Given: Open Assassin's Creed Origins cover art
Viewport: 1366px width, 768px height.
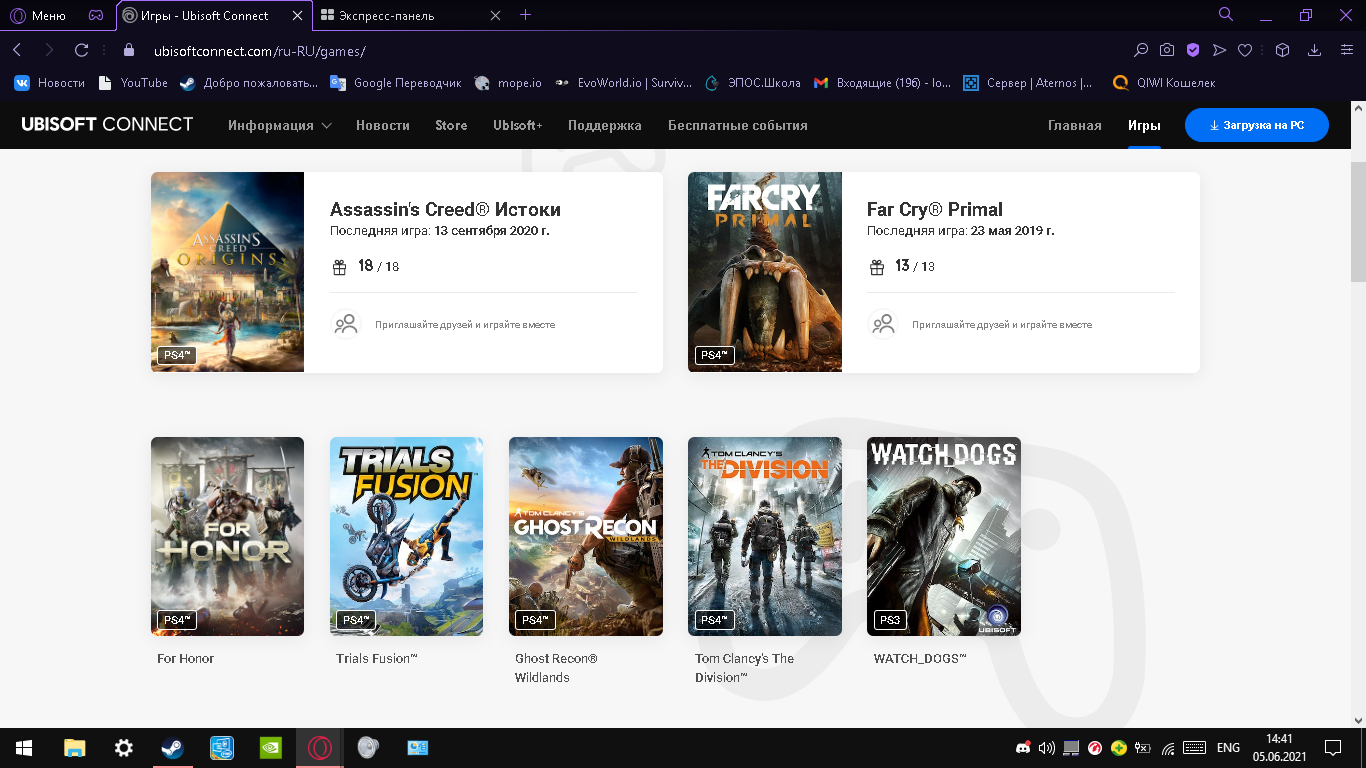Looking at the screenshot, I should [x=227, y=272].
